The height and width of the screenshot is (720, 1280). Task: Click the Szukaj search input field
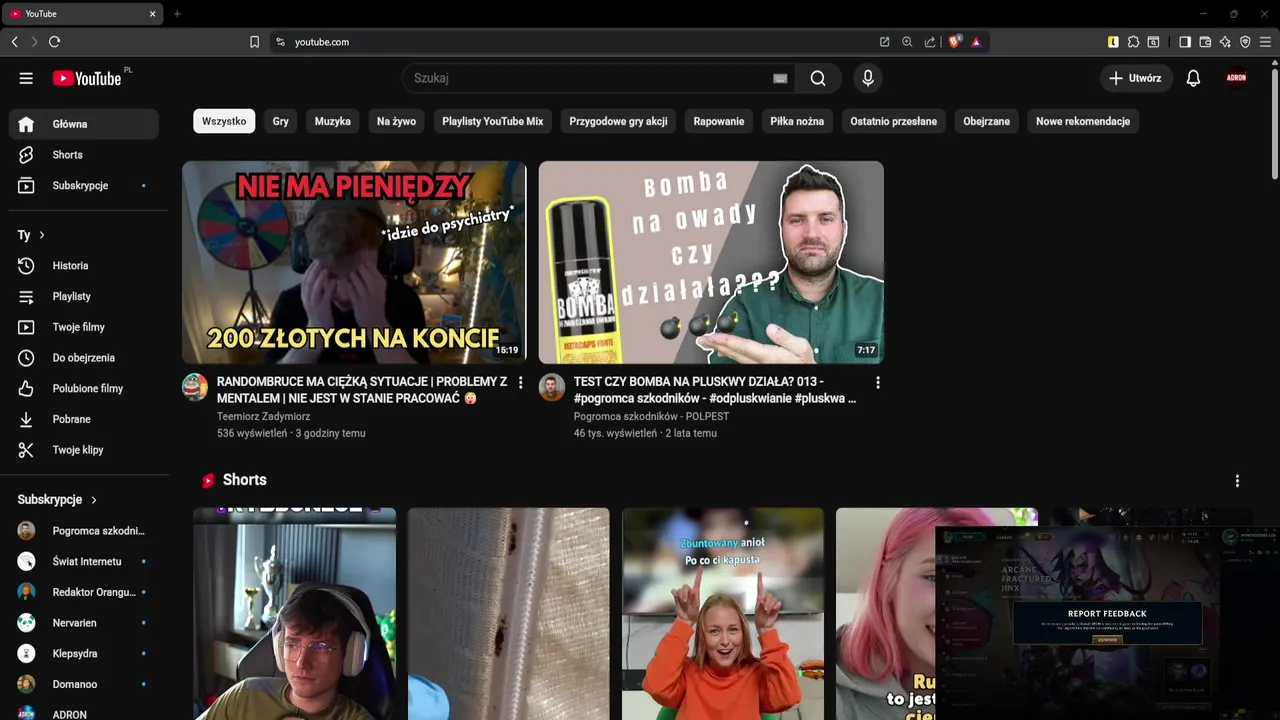(588, 78)
